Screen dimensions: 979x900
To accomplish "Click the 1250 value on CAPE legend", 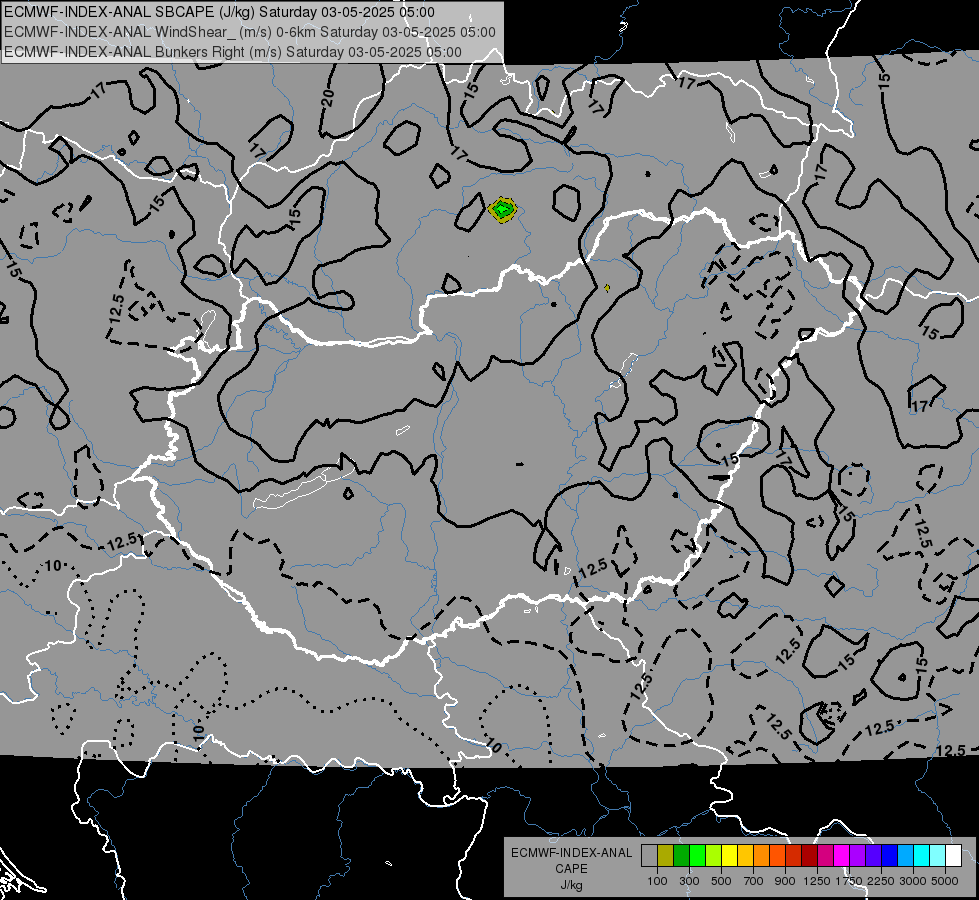I will pos(817,881).
